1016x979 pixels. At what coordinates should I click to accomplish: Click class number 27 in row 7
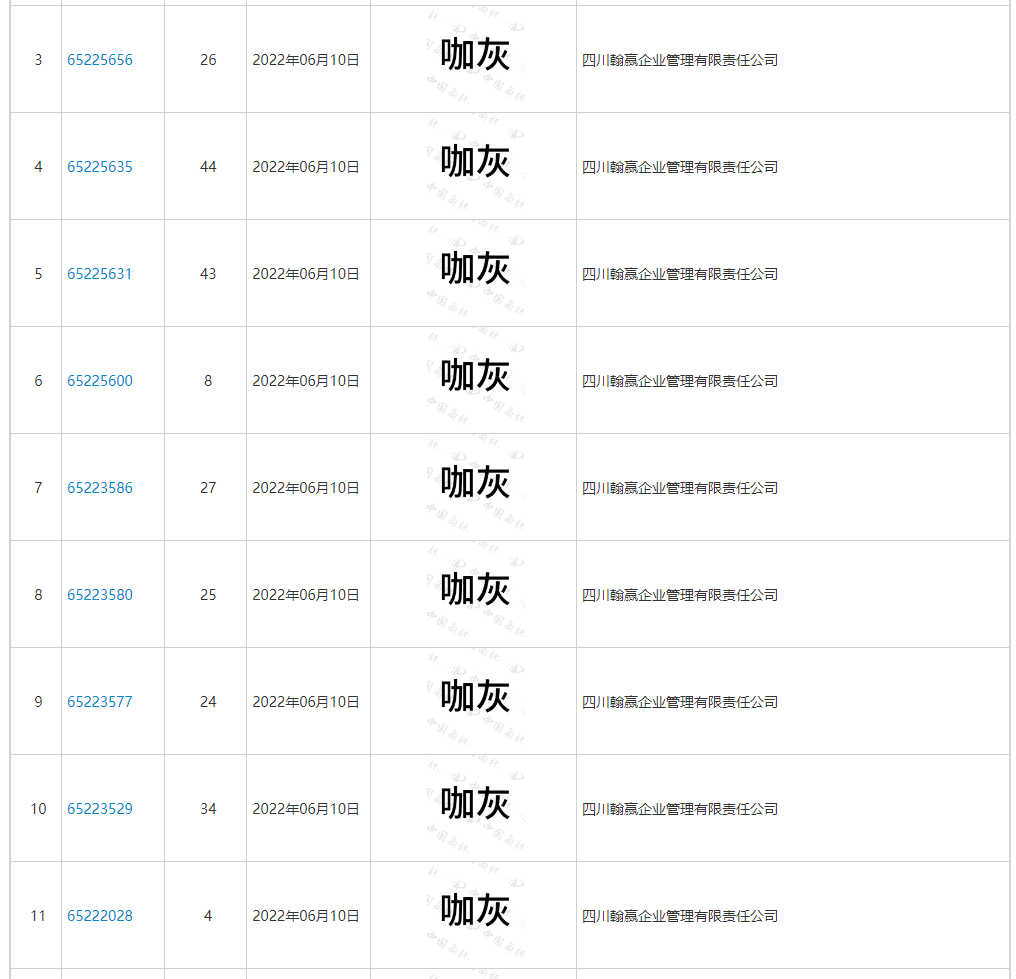click(x=208, y=487)
